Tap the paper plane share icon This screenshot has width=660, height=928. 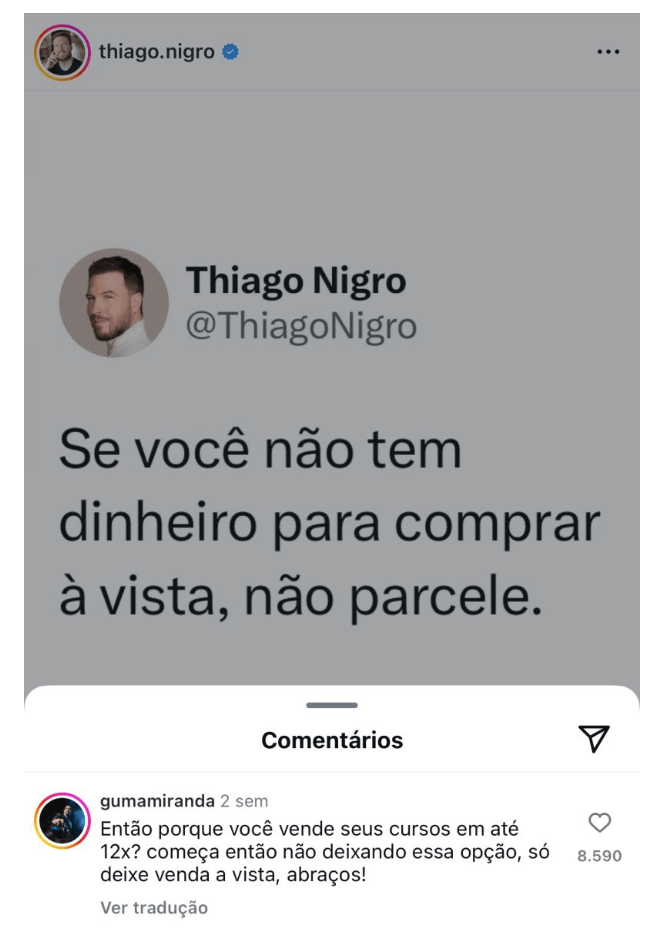594,739
